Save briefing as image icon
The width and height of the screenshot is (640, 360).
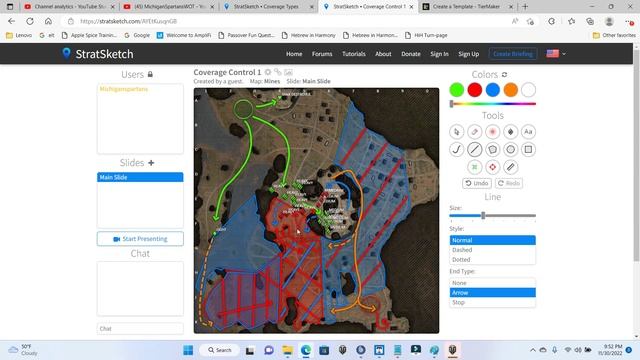(x=289, y=72)
